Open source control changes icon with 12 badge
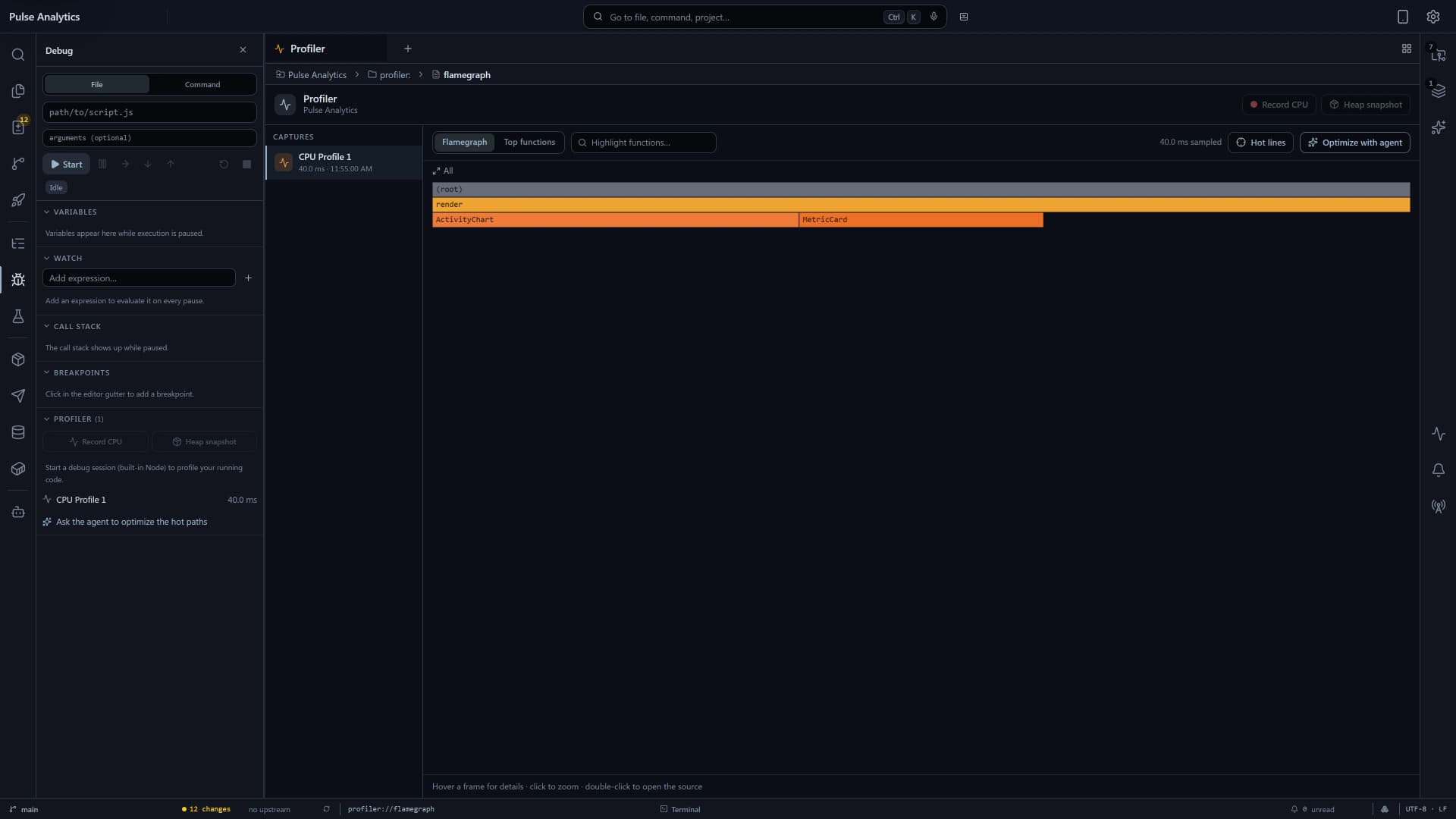Viewport: 1456px width, 819px height. [18, 127]
